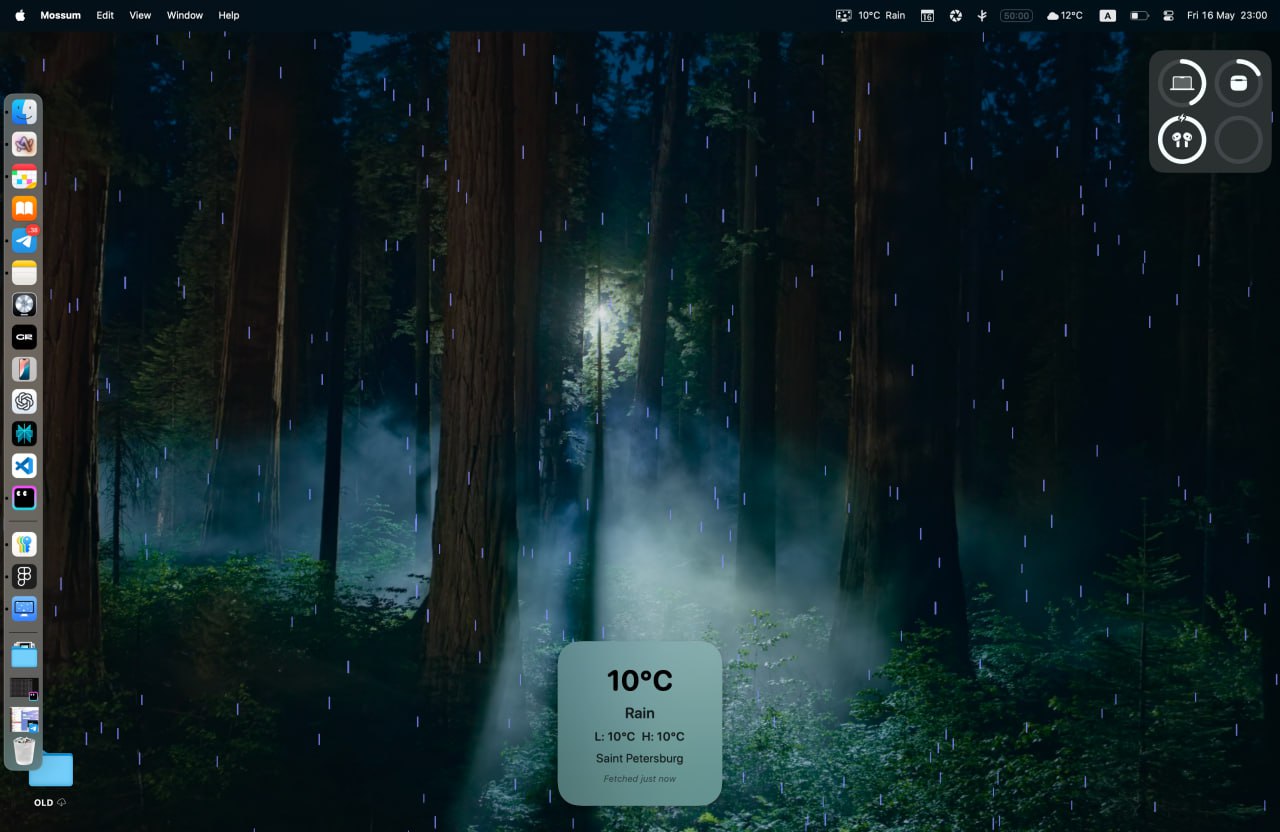1280x832 pixels.
Task: Open Figma from the Dock
Action: pos(24,576)
